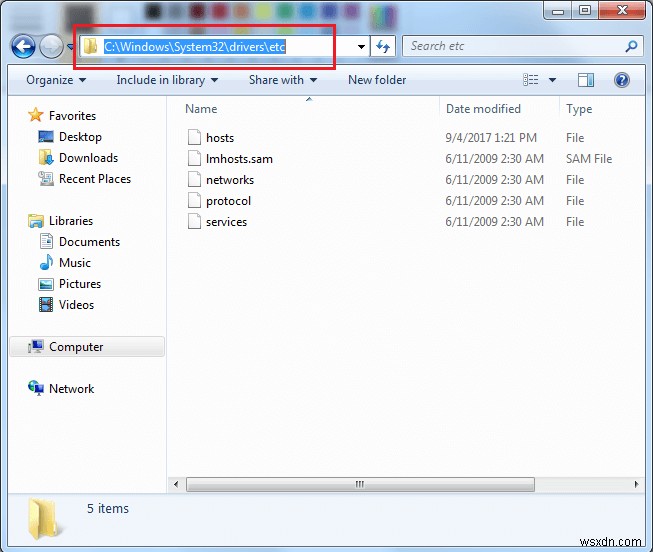This screenshot has height=552, width=653.
Task: Click the 9/4/2017 1:21 PM date cell
Action: [x=491, y=138]
